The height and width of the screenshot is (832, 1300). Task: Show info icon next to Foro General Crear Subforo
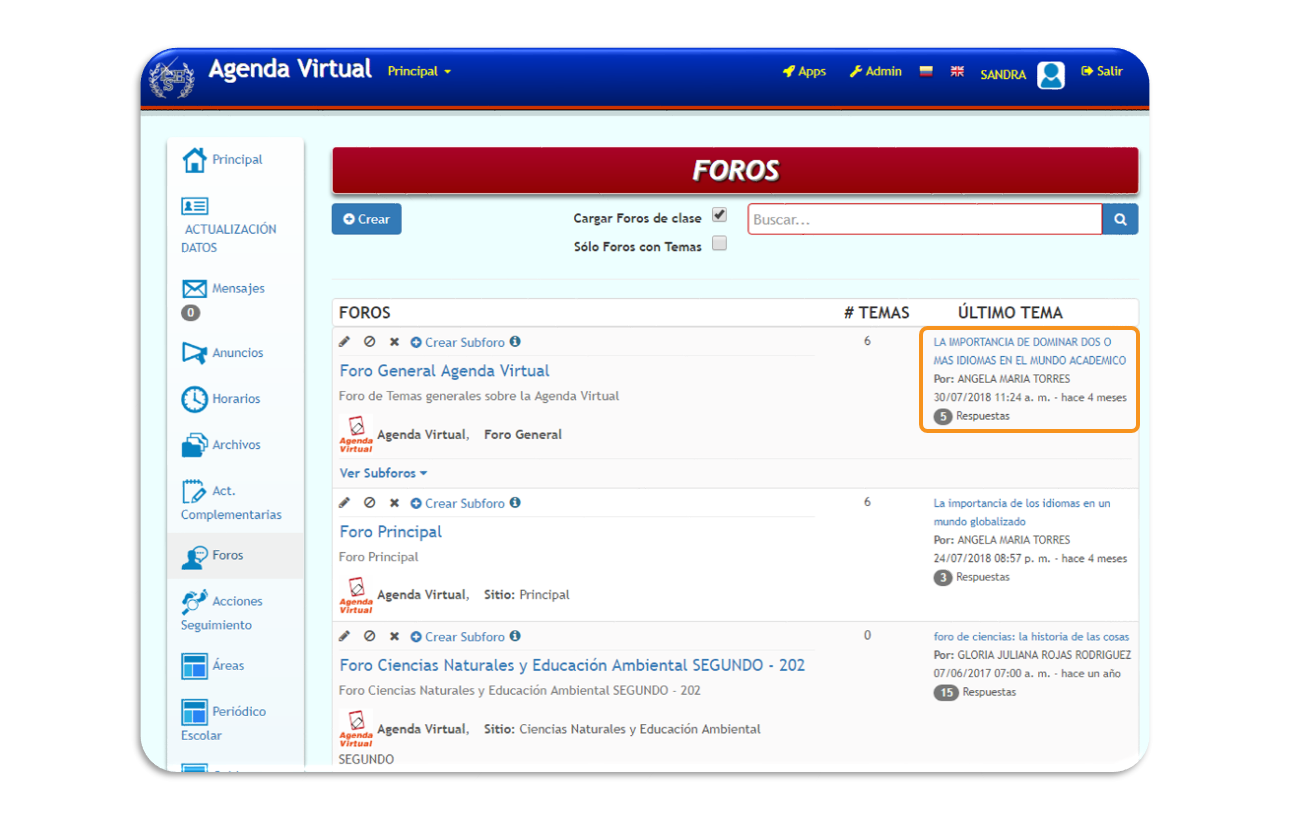click(515, 342)
